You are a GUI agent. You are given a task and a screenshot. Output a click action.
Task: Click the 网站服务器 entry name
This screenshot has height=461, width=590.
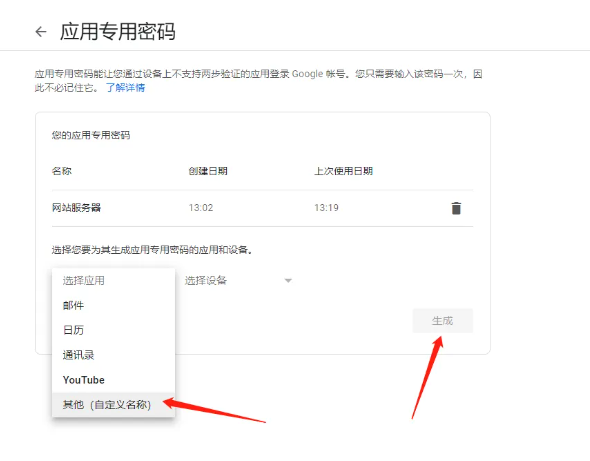(76, 208)
